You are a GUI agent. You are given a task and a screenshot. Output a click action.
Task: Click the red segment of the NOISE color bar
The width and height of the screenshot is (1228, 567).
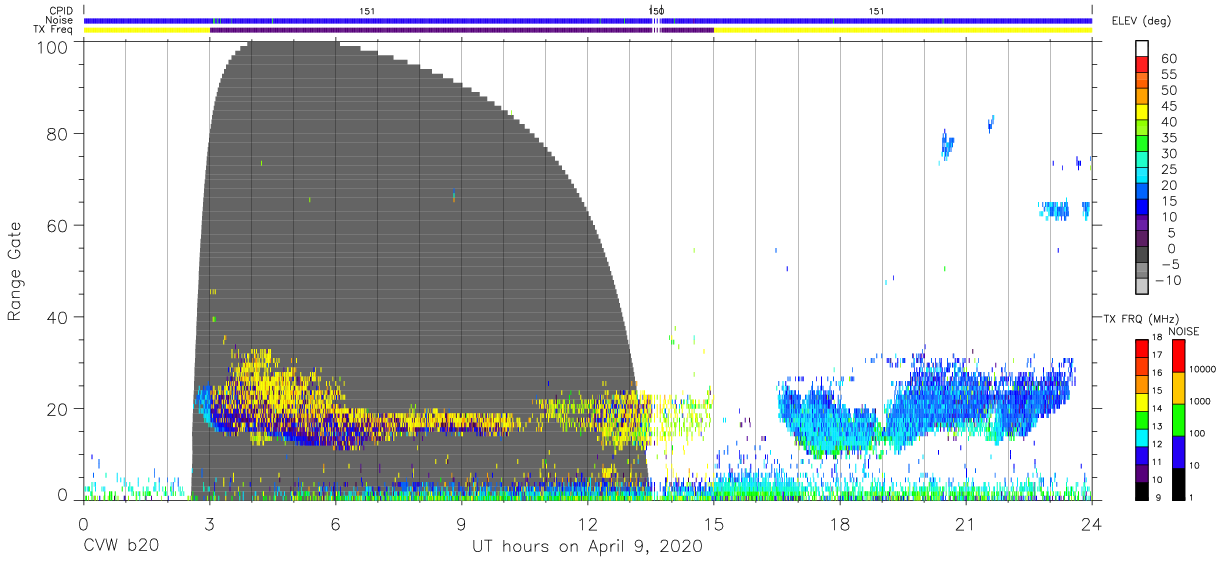click(1179, 356)
